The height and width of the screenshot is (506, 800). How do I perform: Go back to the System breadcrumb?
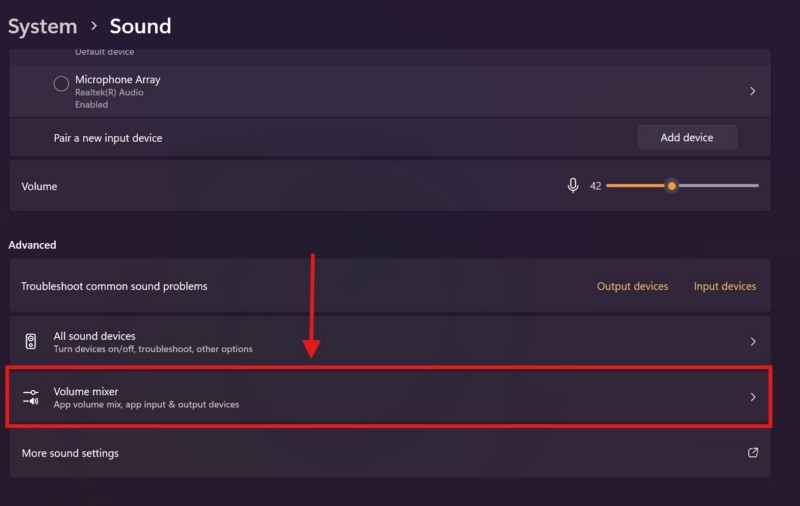42,26
